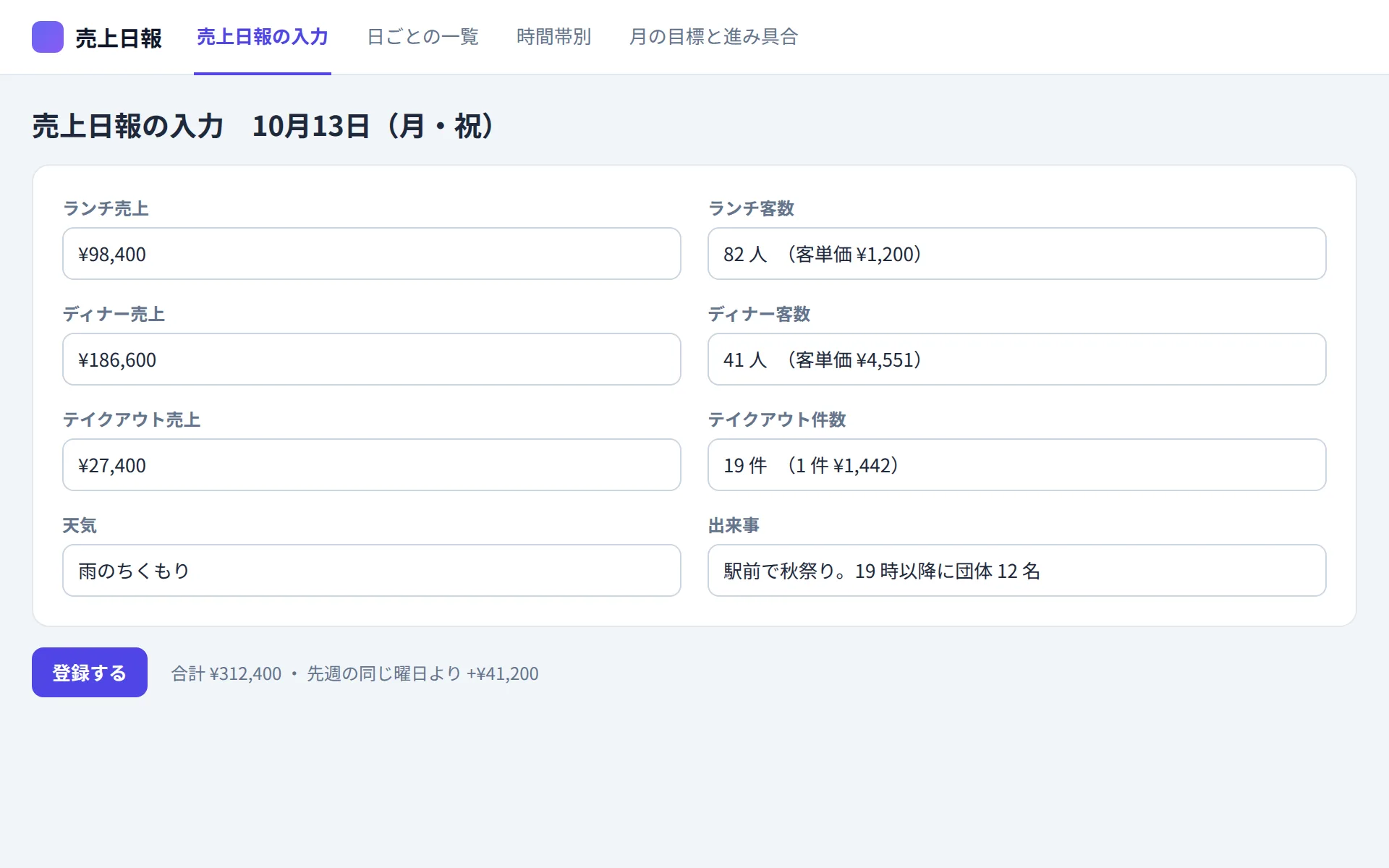This screenshot has height=868, width=1389.
Task: Click the テイクアウト件数 field with 19 件
Action: (x=1016, y=465)
